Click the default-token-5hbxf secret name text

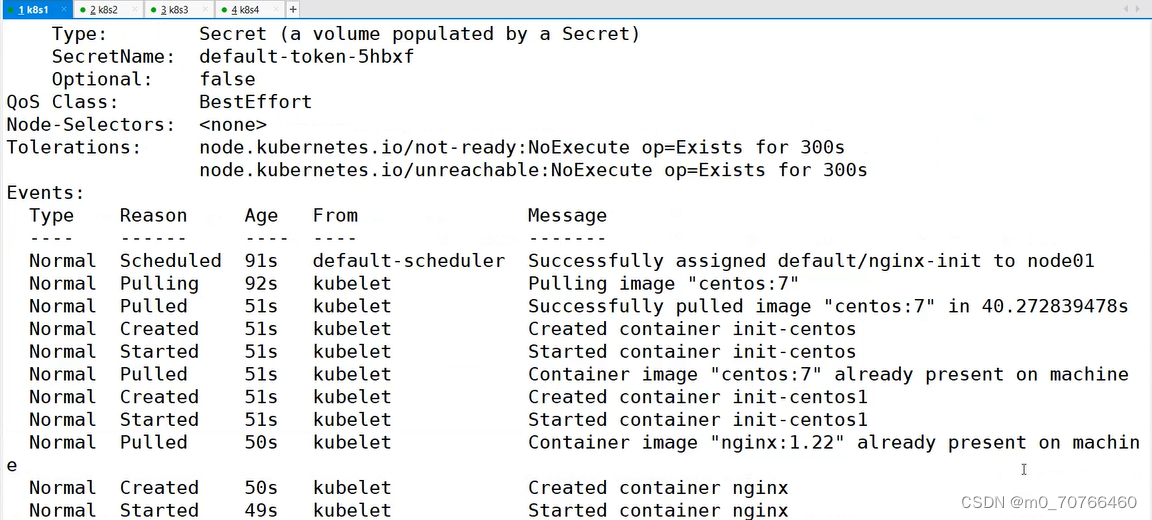click(306, 57)
